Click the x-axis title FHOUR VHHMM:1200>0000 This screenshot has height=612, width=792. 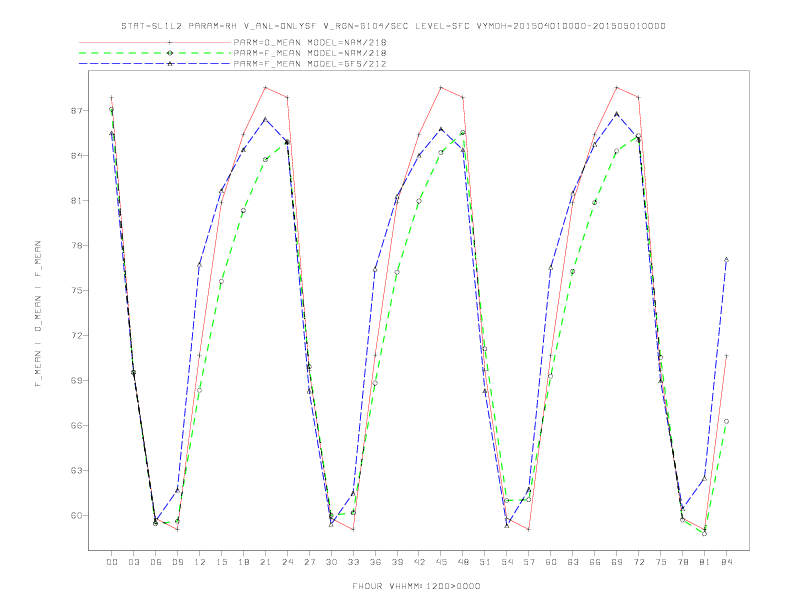pyautogui.click(x=416, y=586)
